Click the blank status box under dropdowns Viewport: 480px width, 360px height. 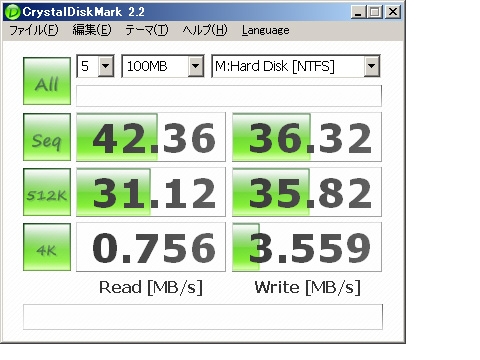[229, 96]
